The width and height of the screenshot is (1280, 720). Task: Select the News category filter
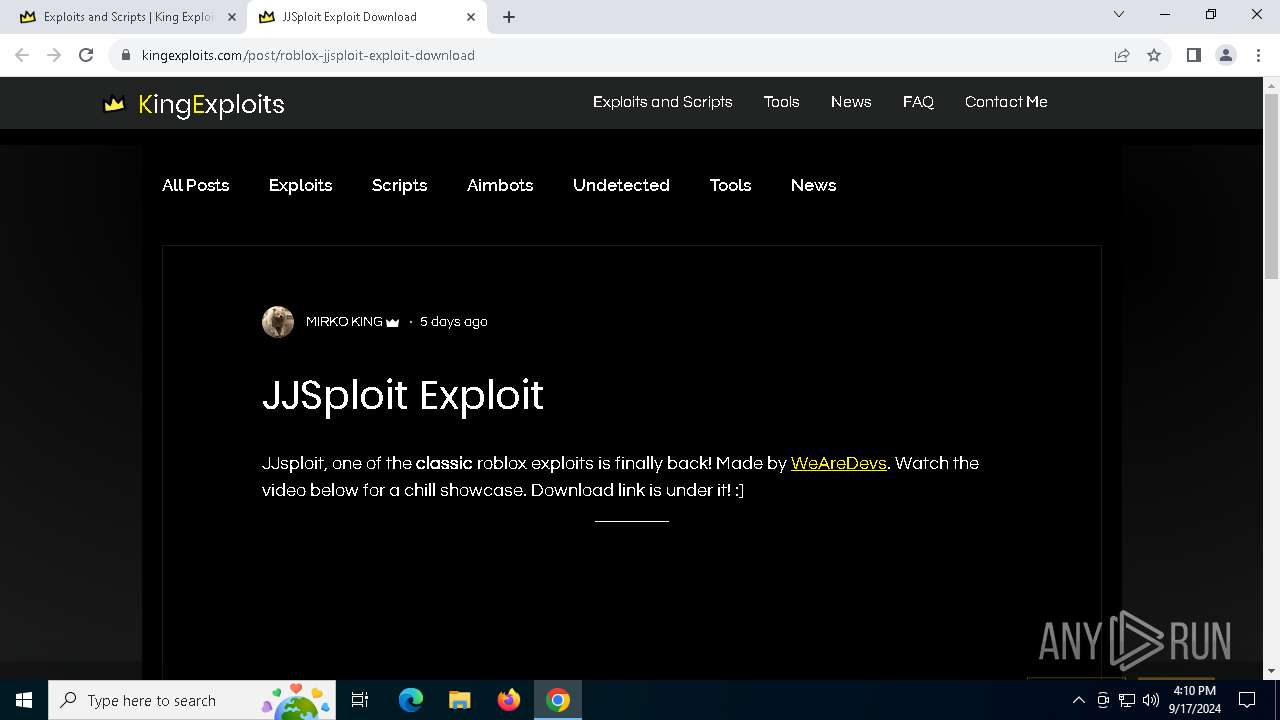tap(813, 185)
